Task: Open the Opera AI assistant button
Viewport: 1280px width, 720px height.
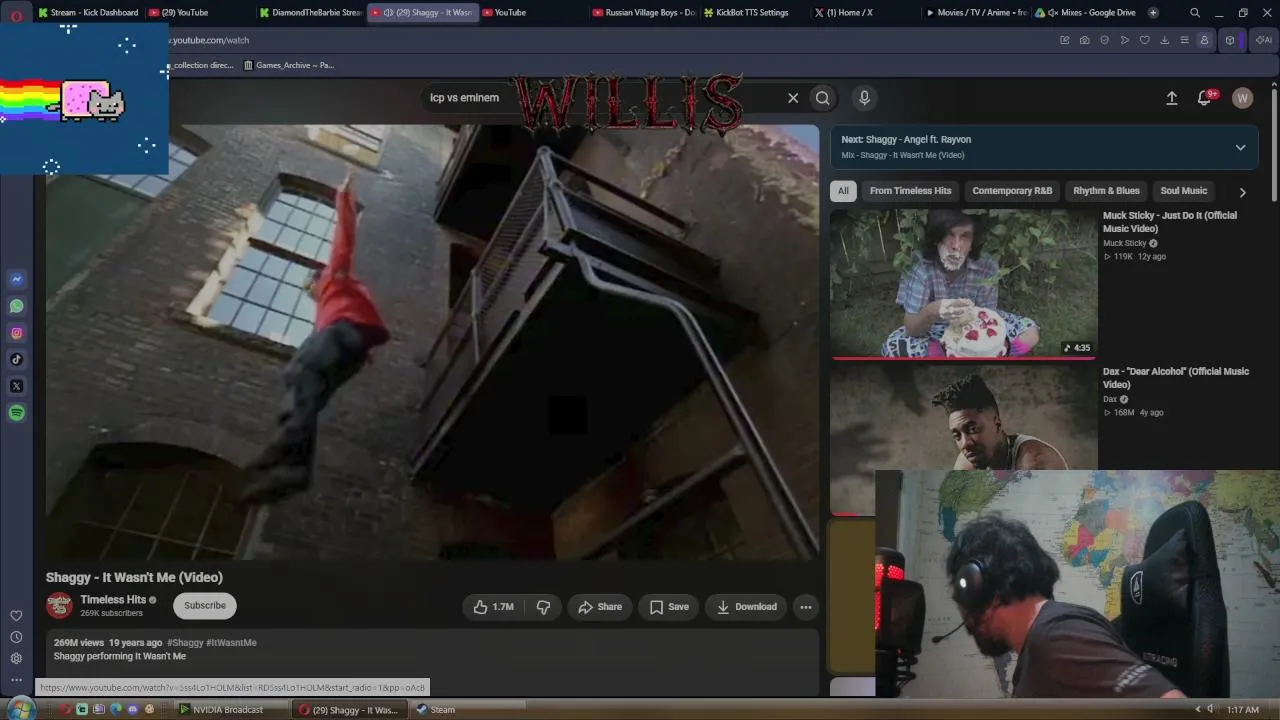Action: click(x=1265, y=40)
